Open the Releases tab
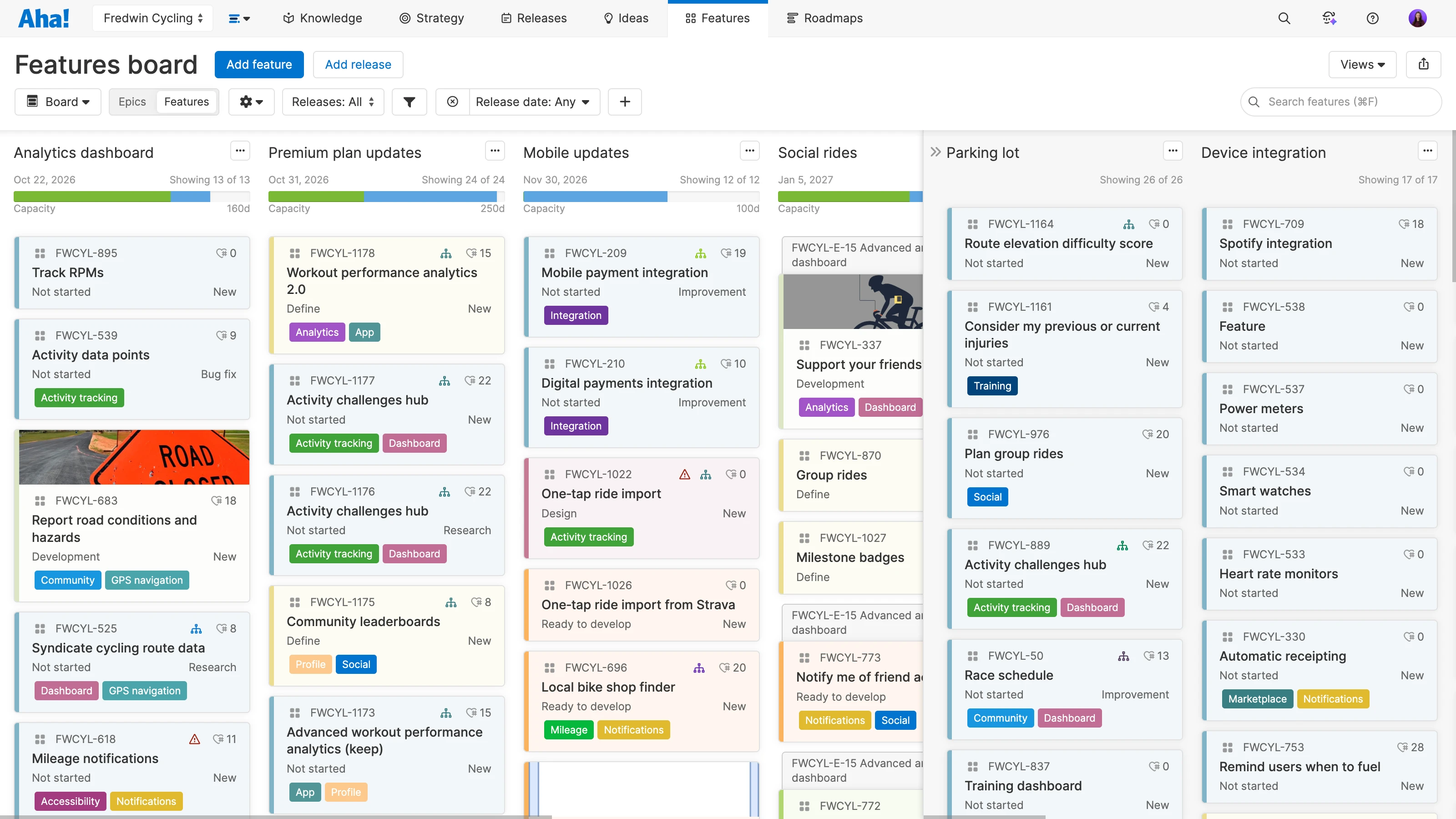 point(534,18)
